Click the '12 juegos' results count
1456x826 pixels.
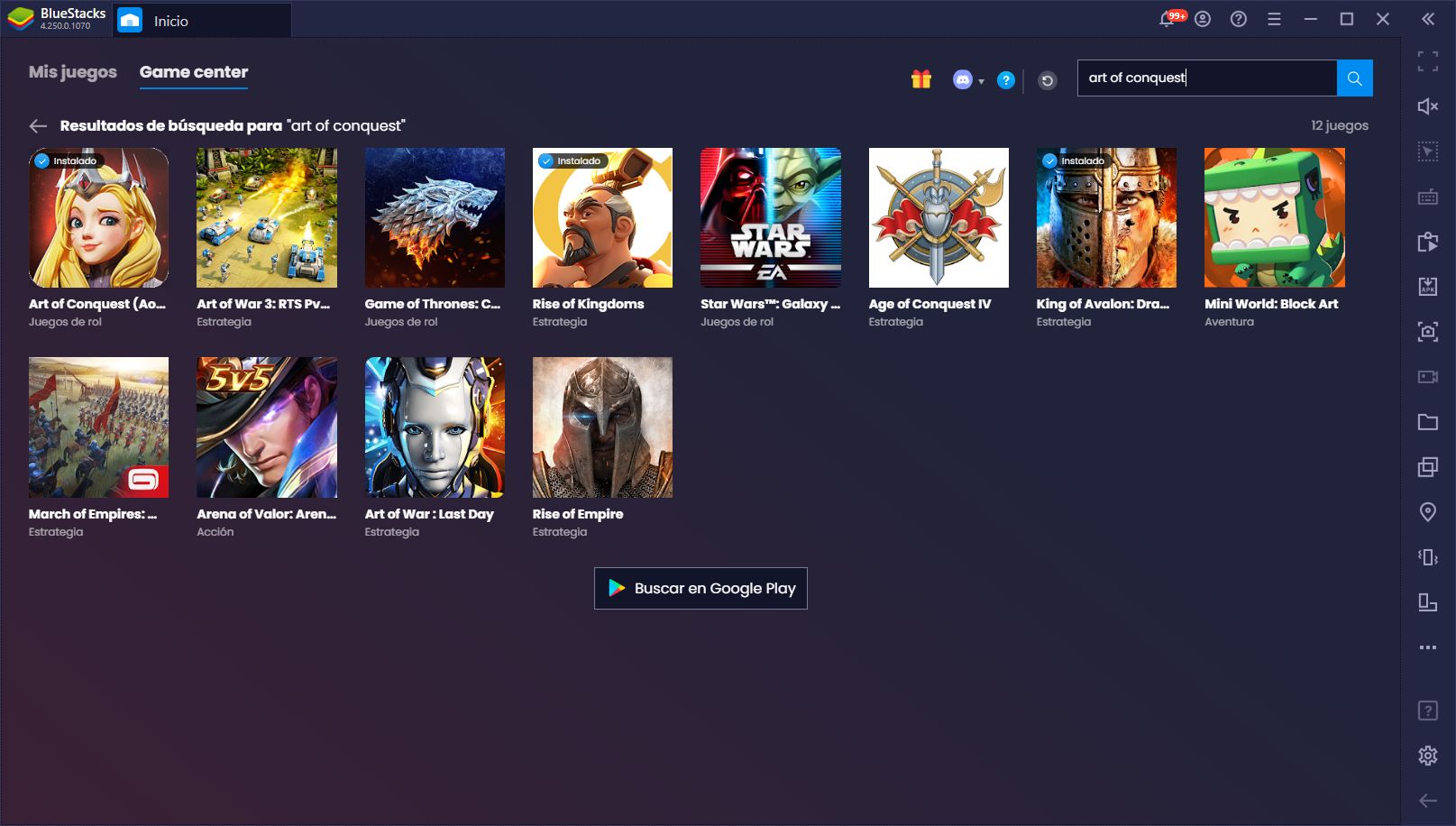click(1339, 125)
